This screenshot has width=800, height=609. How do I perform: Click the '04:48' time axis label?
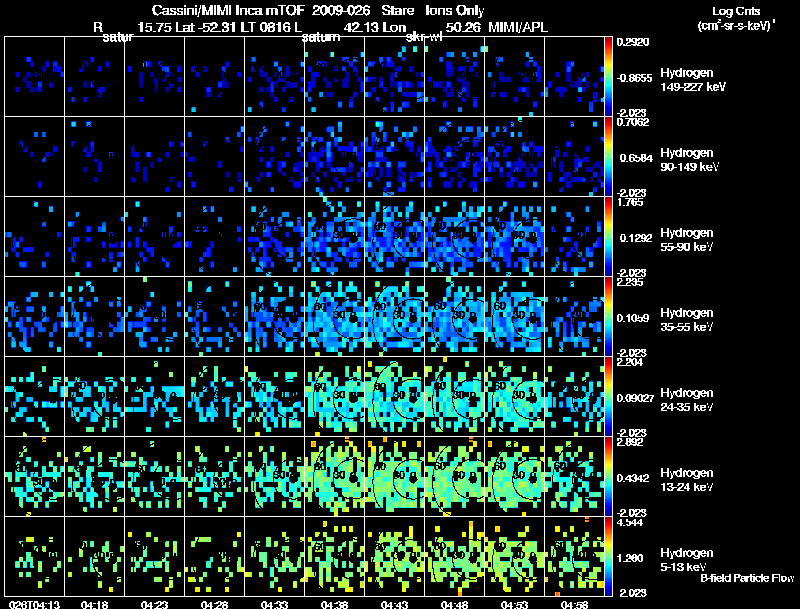(454, 604)
